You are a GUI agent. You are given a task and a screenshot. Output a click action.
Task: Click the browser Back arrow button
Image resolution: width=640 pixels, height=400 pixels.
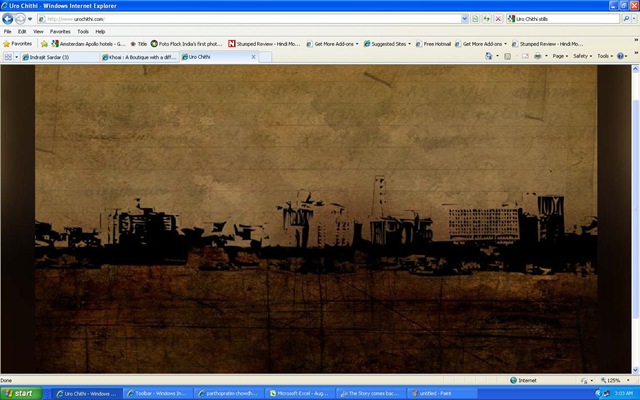coord(8,19)
